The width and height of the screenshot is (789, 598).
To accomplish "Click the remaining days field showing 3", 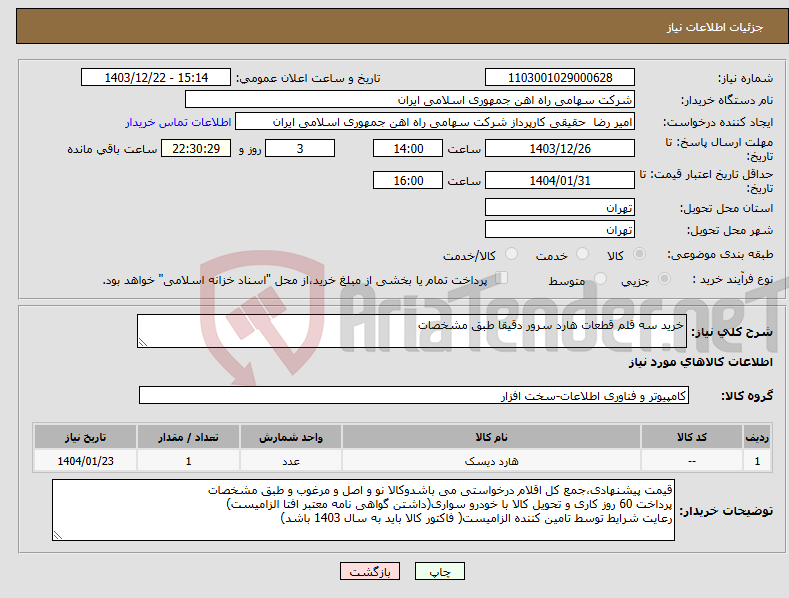I will [x=300, y=148].
